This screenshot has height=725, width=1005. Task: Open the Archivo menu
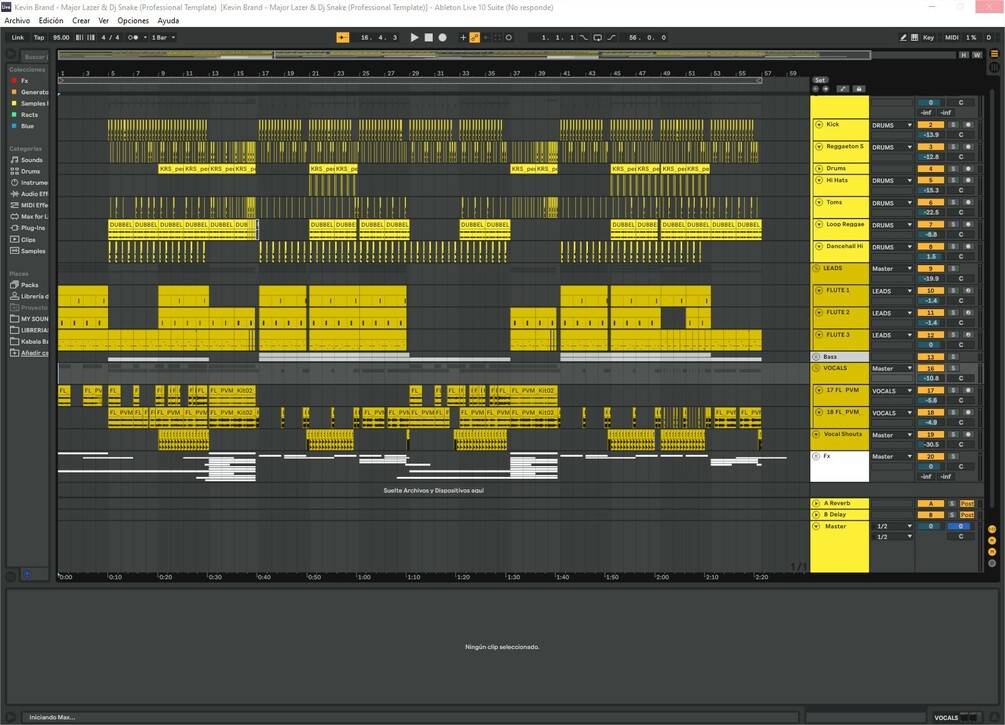tap(17, 21)
